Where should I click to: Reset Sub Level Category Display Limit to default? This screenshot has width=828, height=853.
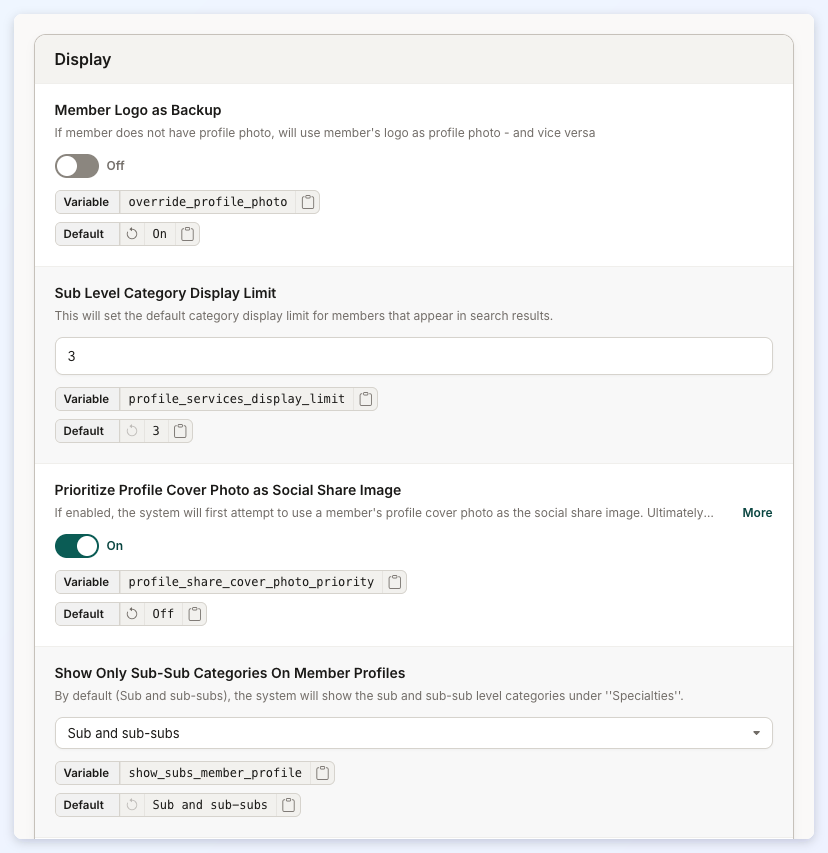click(132, 431)
